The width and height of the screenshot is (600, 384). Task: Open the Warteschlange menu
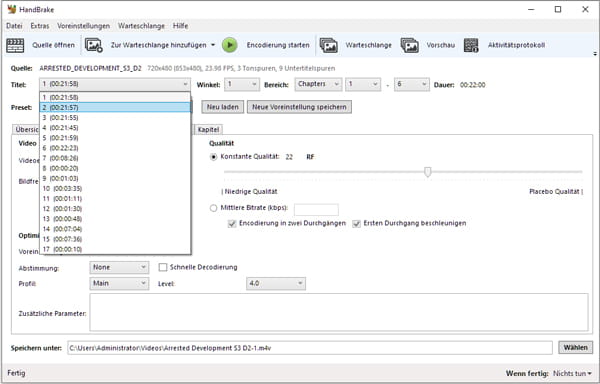pos(141,26)
